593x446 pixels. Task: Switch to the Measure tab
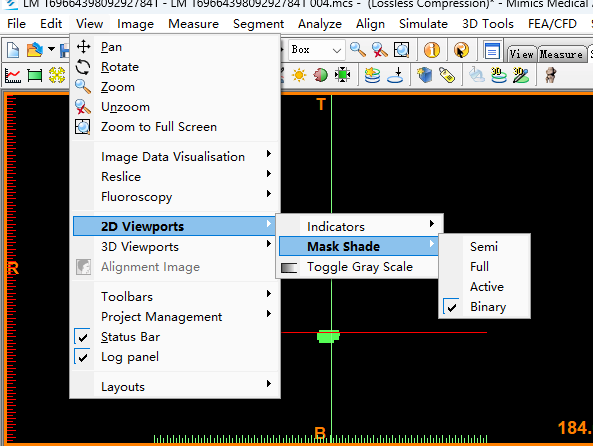pyautogui.click(x=561, y=54)
